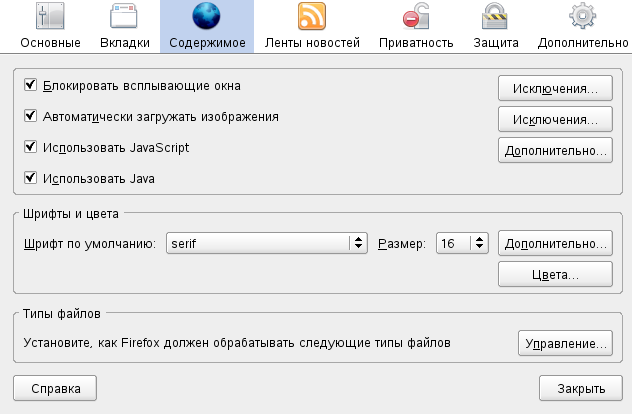This screenshot has width=632, height=414.
Task: Open image loading Исключения button
Action: point(555,119)
